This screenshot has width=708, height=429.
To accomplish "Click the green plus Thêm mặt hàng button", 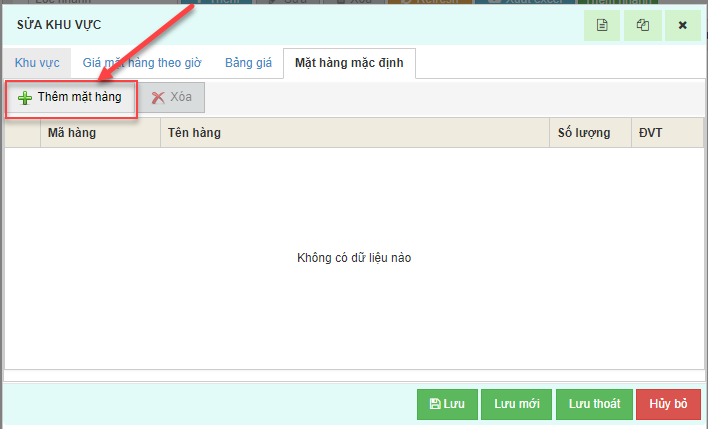I will pos(70,98).
